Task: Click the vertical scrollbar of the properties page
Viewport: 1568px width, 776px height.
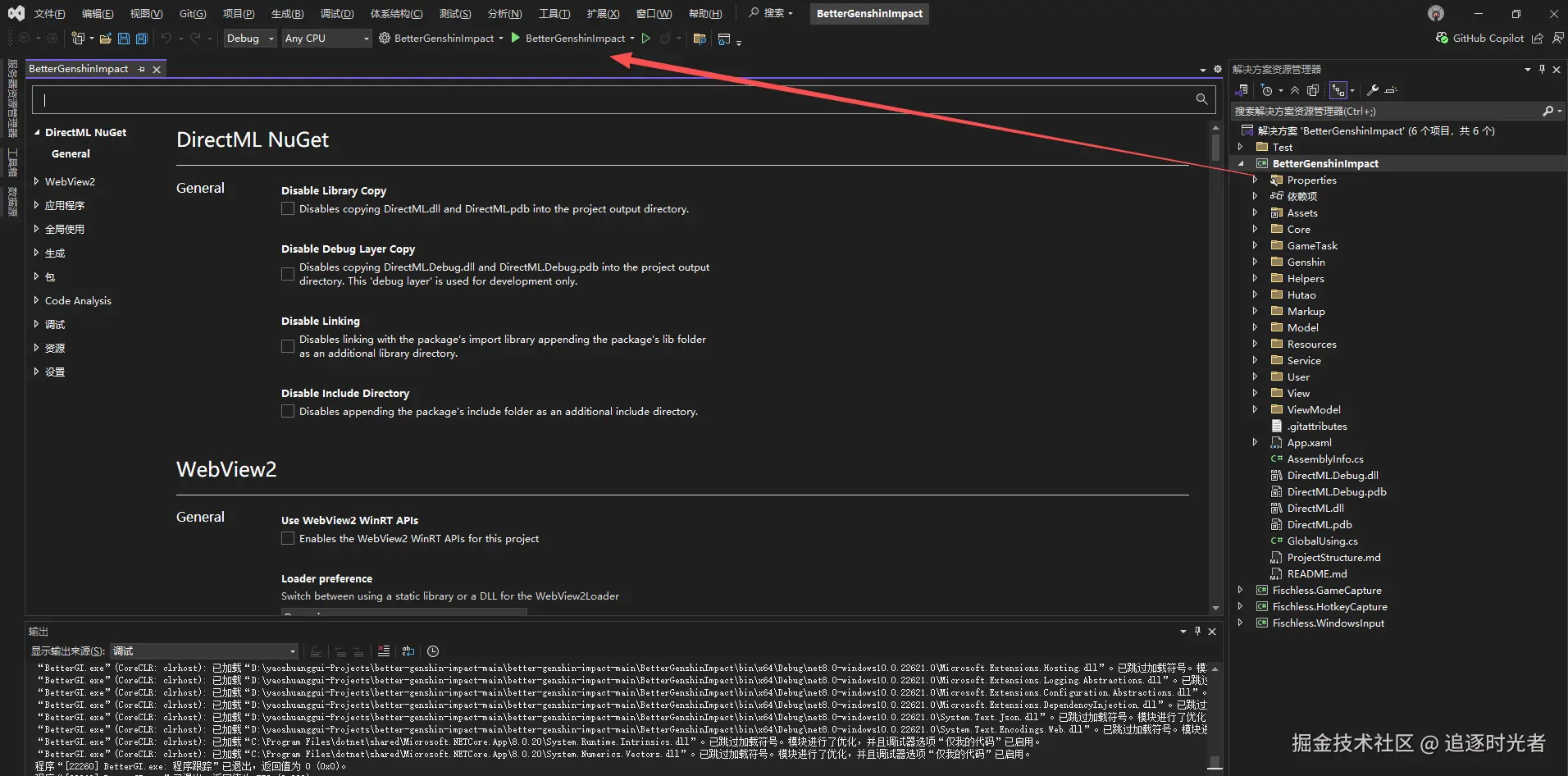Action: point(1215,367)
